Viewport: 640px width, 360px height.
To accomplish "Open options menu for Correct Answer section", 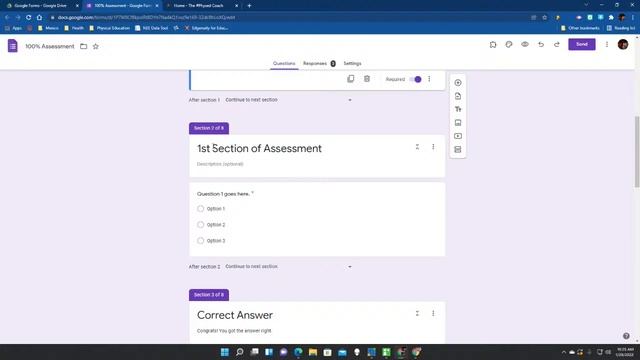I will 433,313.
